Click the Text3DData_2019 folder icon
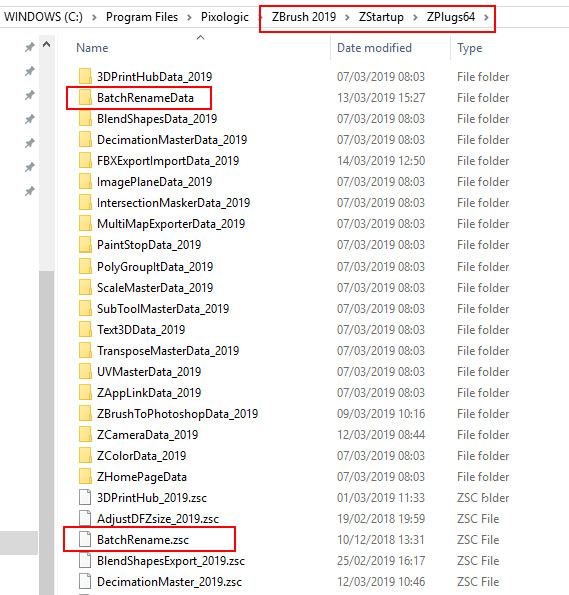 coord(85,329)
